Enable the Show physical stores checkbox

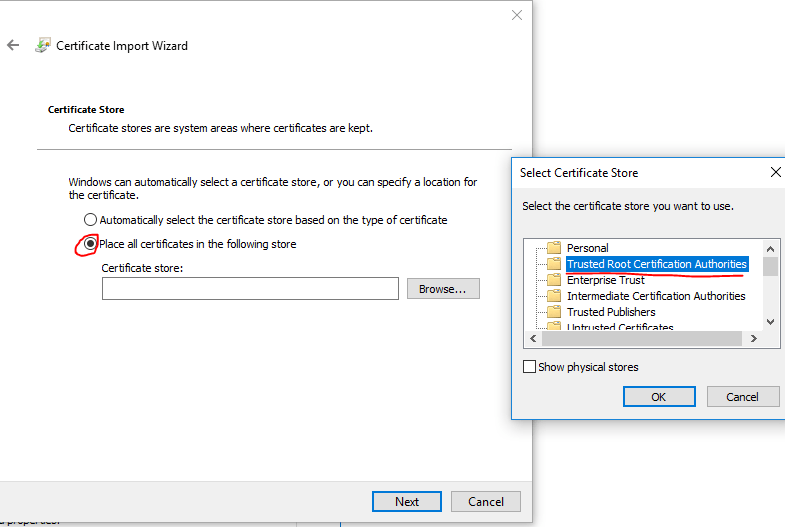point(530,367)
